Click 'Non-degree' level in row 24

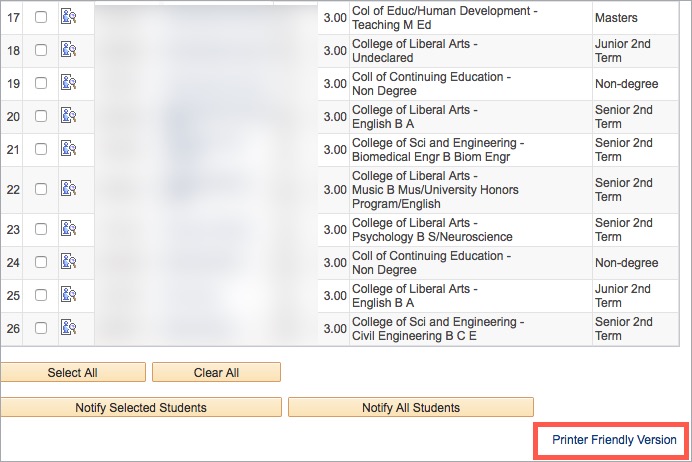[626, 263]
